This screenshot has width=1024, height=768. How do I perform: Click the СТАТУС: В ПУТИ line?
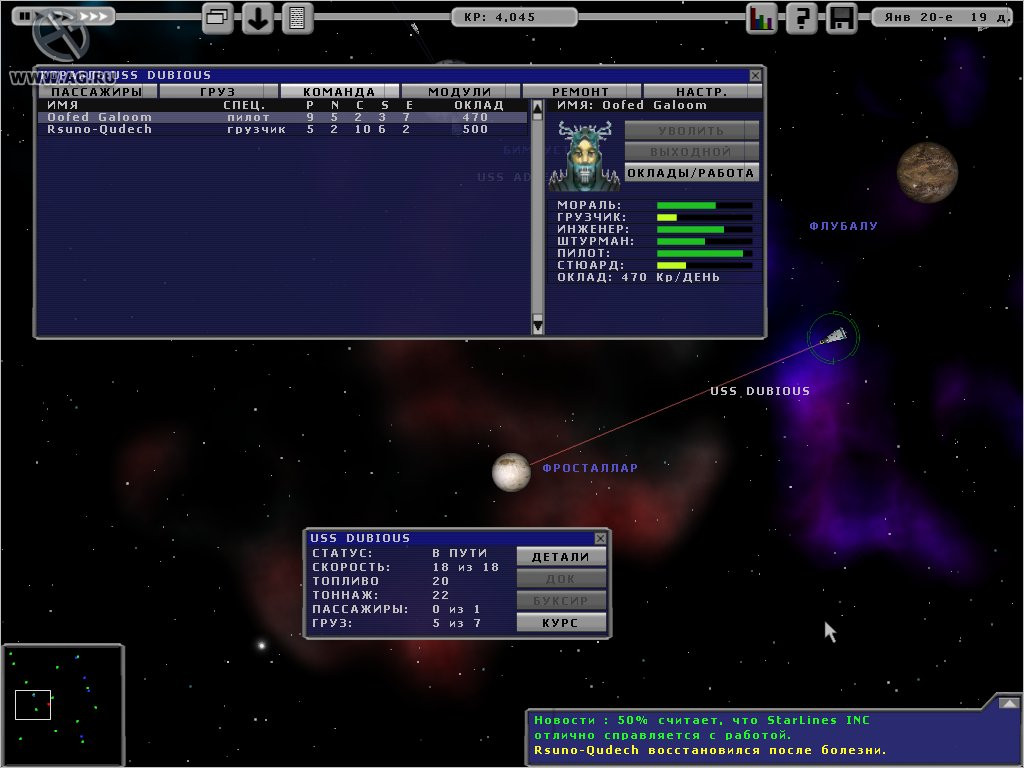pos(400,553)
